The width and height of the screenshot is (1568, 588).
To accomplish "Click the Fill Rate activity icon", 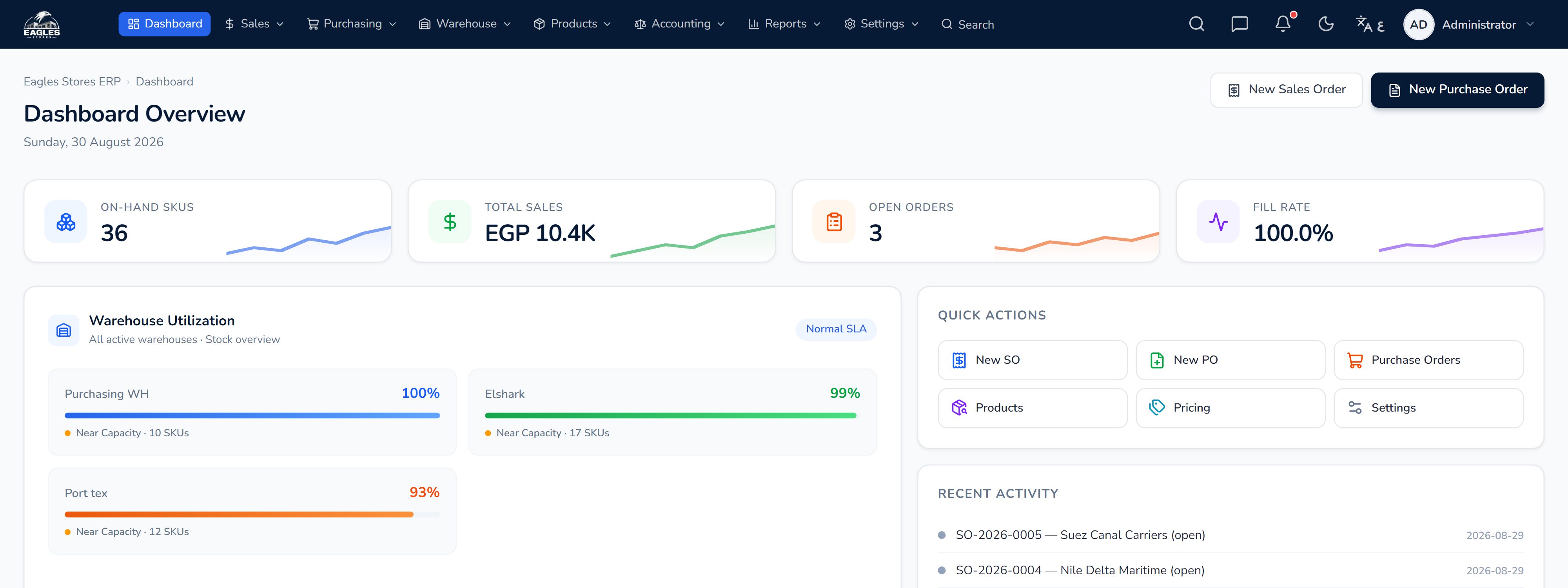I will pyautogui.click(x=1218, y=221).
